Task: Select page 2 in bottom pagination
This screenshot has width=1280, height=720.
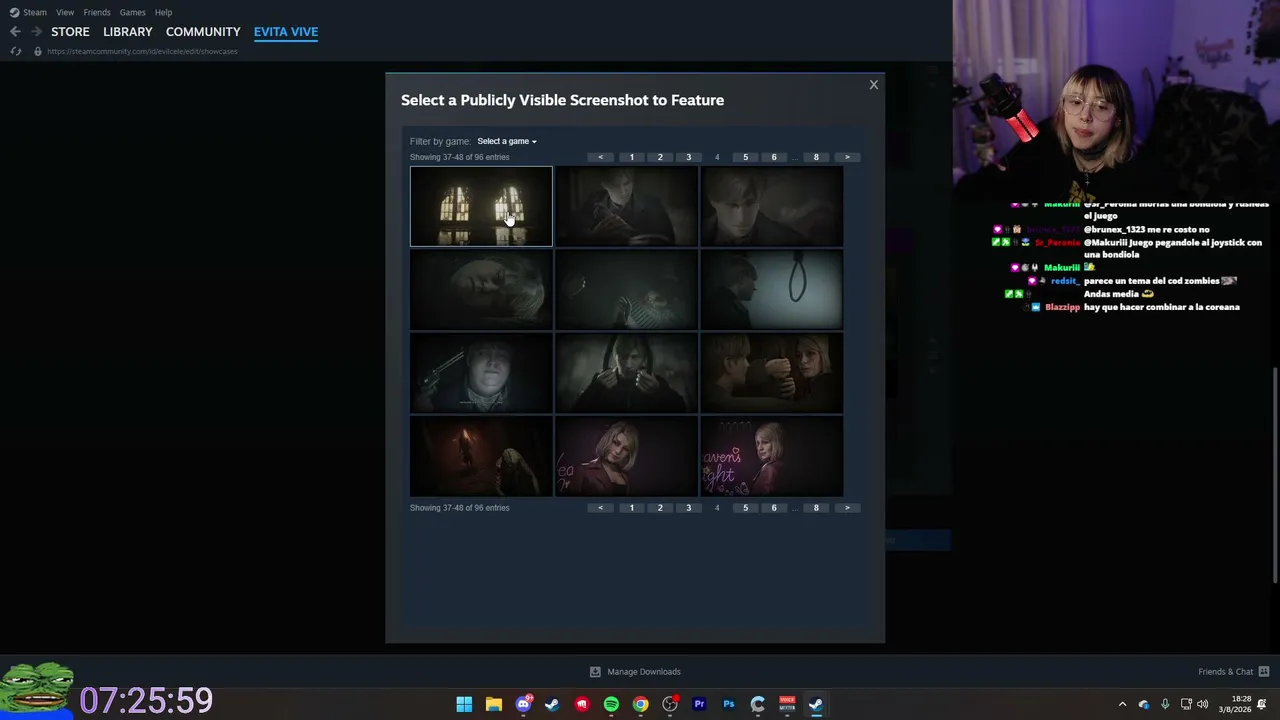Action: tap(660, 508)
